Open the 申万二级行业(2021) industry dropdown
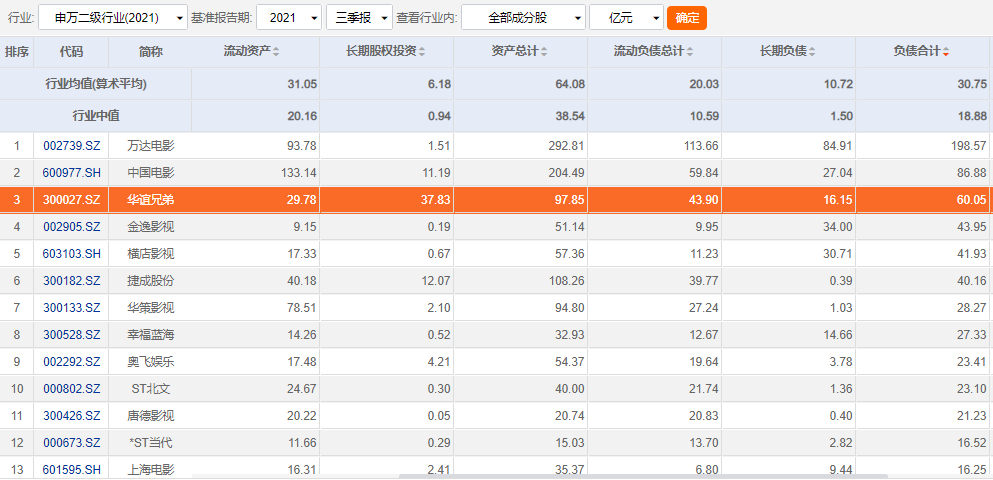The width and height of the screenshot is (993, 480). pyautogui.click(x=113, y=18)
